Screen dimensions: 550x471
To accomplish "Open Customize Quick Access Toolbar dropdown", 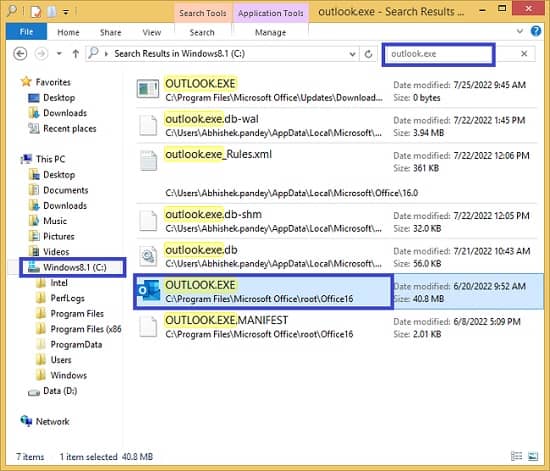I will [66, 13].
